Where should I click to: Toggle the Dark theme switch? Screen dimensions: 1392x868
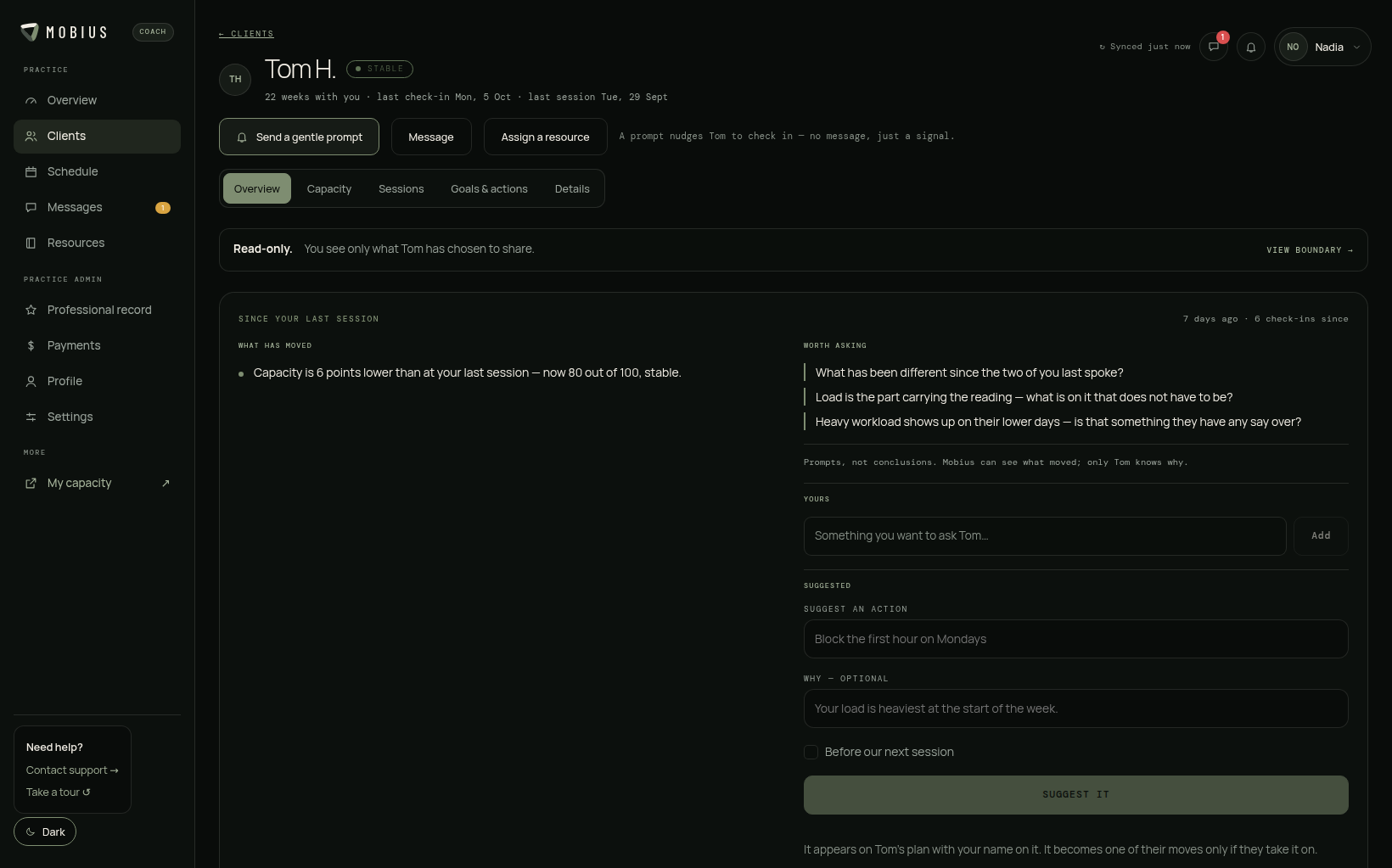pyautogui.click(x=45, y=832)
